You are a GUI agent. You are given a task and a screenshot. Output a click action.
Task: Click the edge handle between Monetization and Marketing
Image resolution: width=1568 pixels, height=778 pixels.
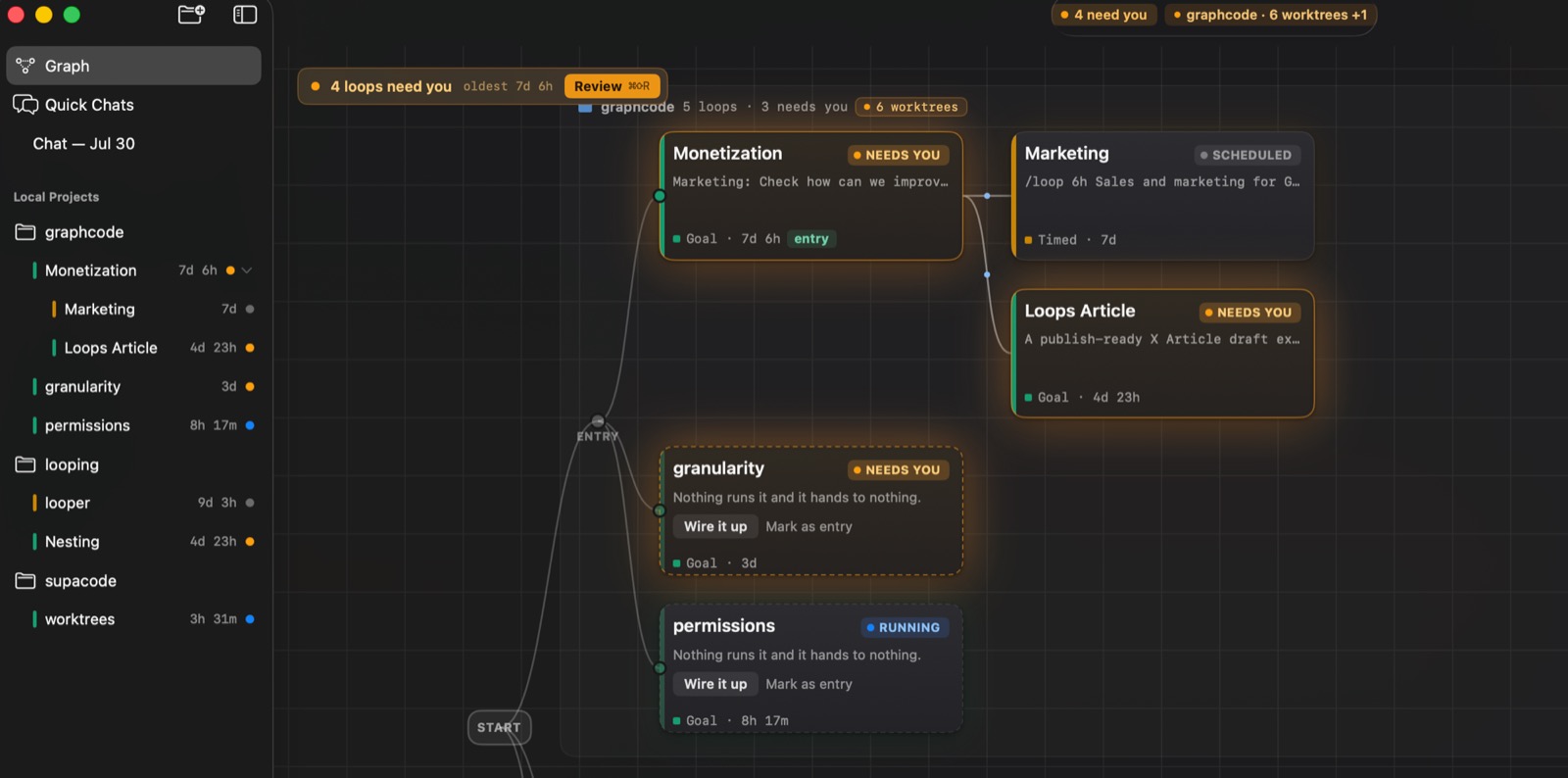[x=987, y=196]
